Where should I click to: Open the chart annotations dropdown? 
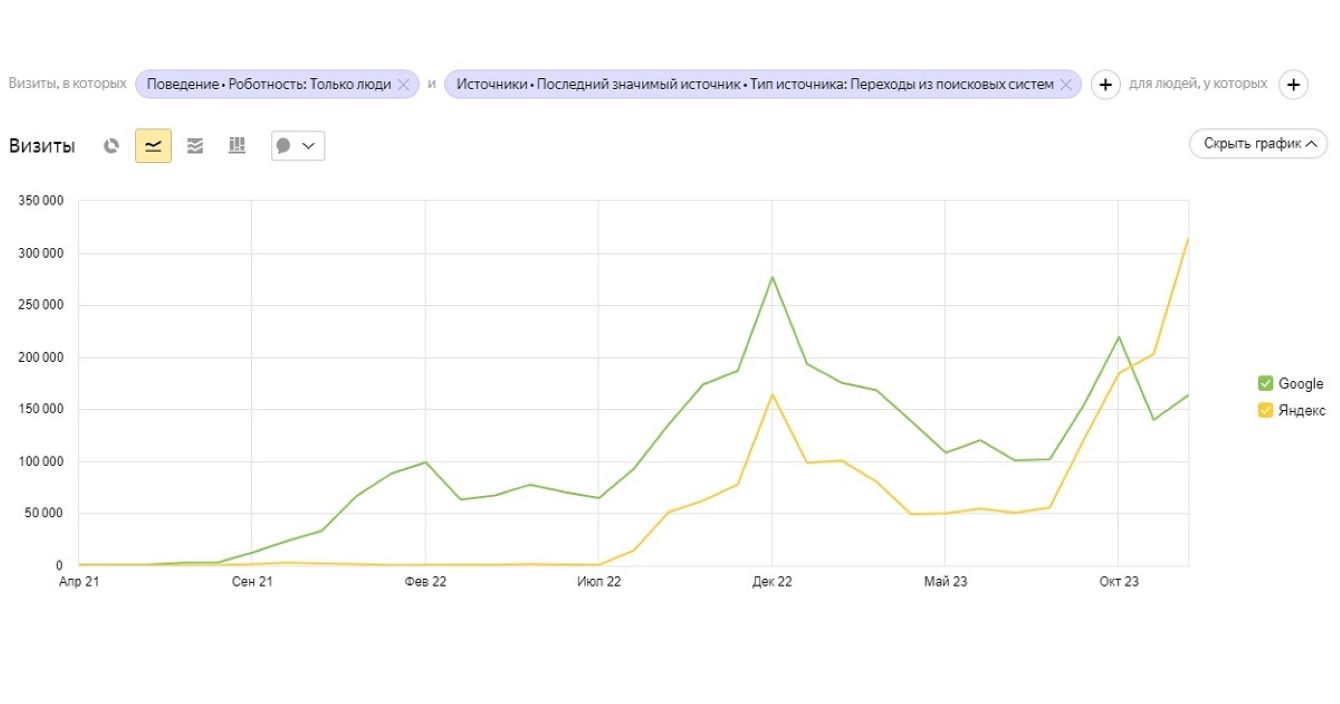tap(297, 146)
